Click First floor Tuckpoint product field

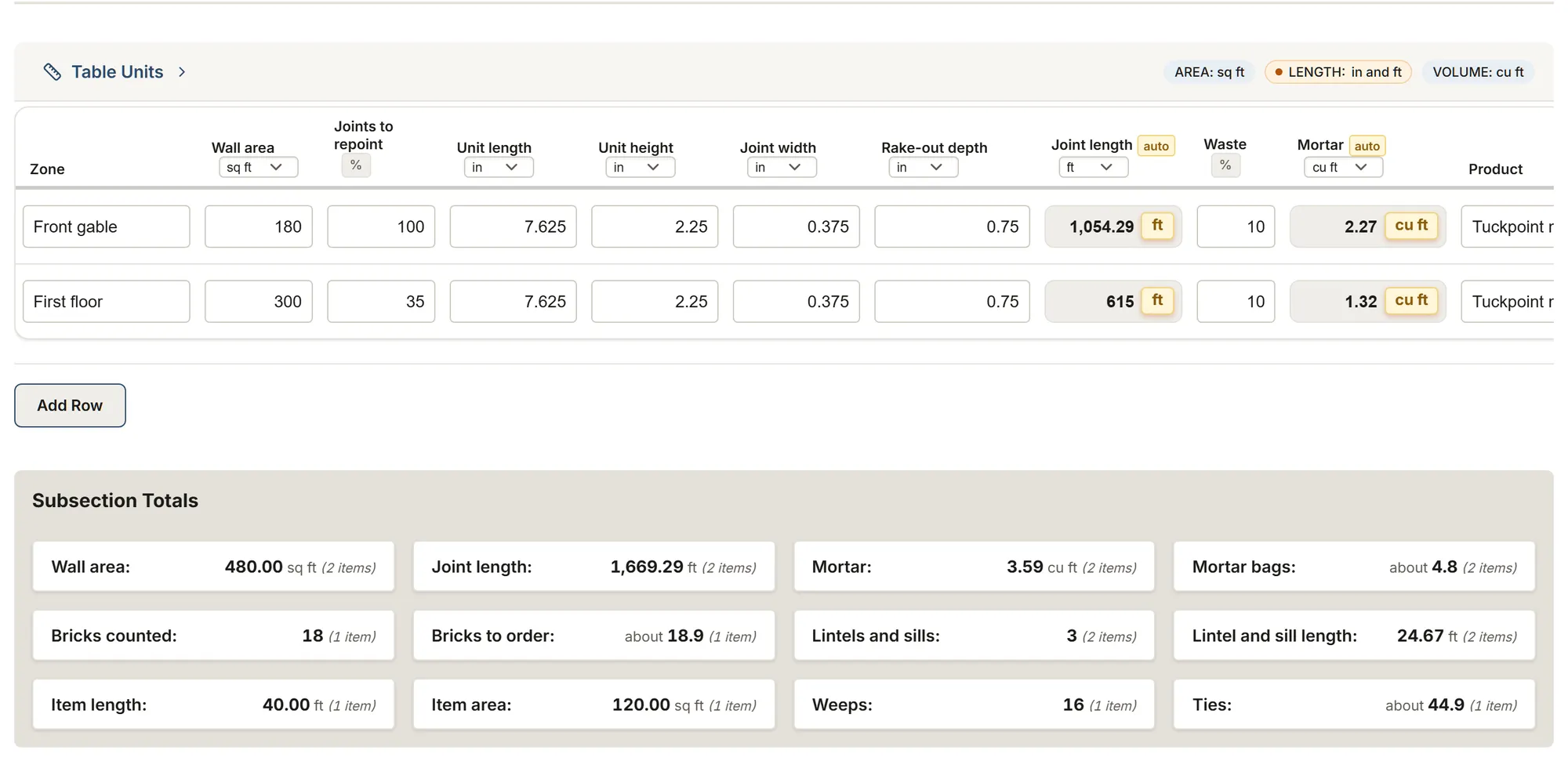pyautogui.click(x=1507, y=302)
